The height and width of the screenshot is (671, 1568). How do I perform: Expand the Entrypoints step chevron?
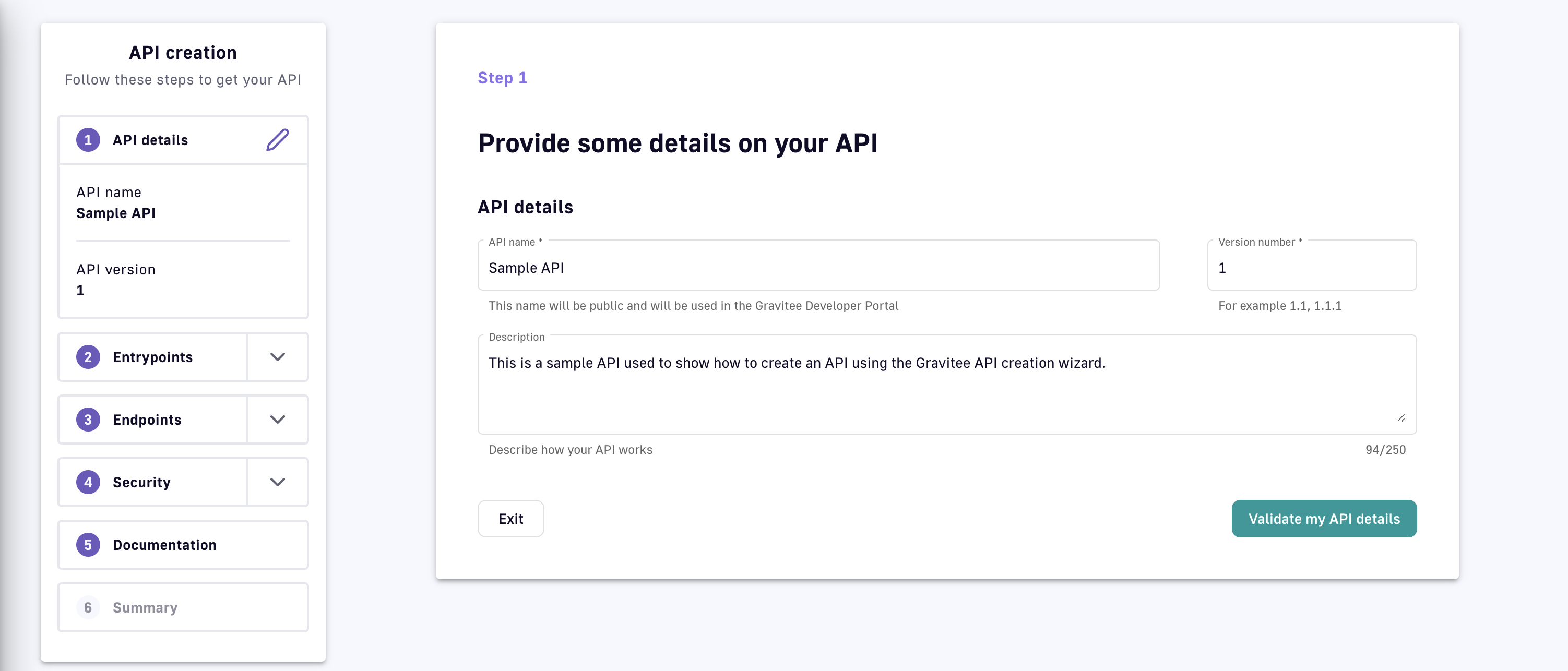click(278, 357)
